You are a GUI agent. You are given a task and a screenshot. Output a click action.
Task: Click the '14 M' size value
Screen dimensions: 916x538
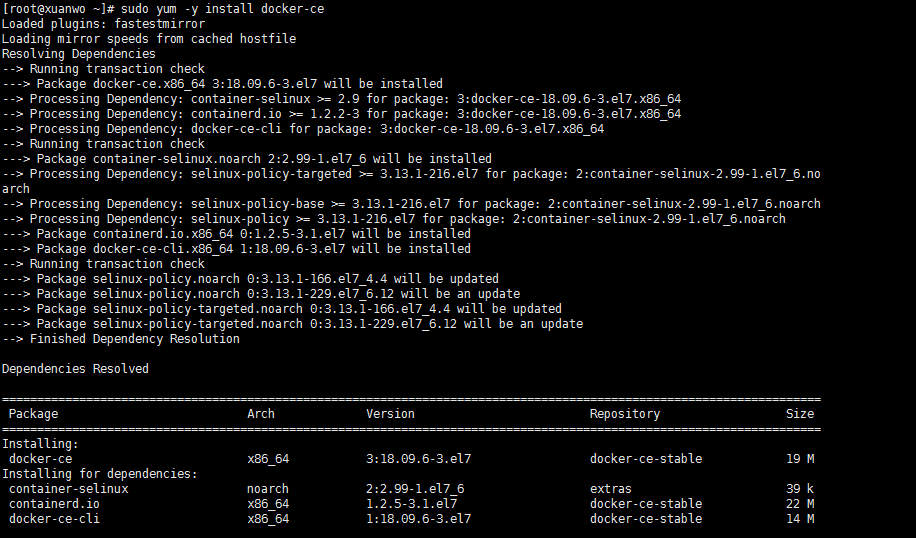coord(800,519)
